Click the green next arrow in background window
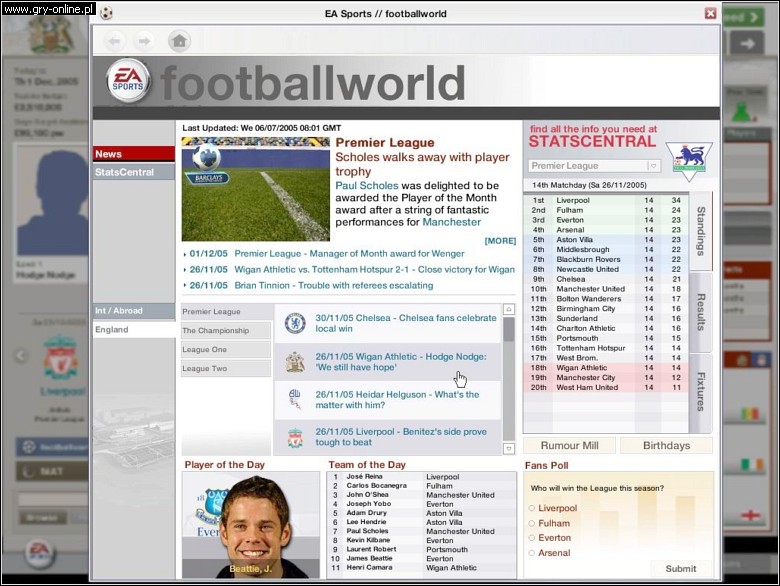Viewport: 780px width, 586px height. pos(743,17)
